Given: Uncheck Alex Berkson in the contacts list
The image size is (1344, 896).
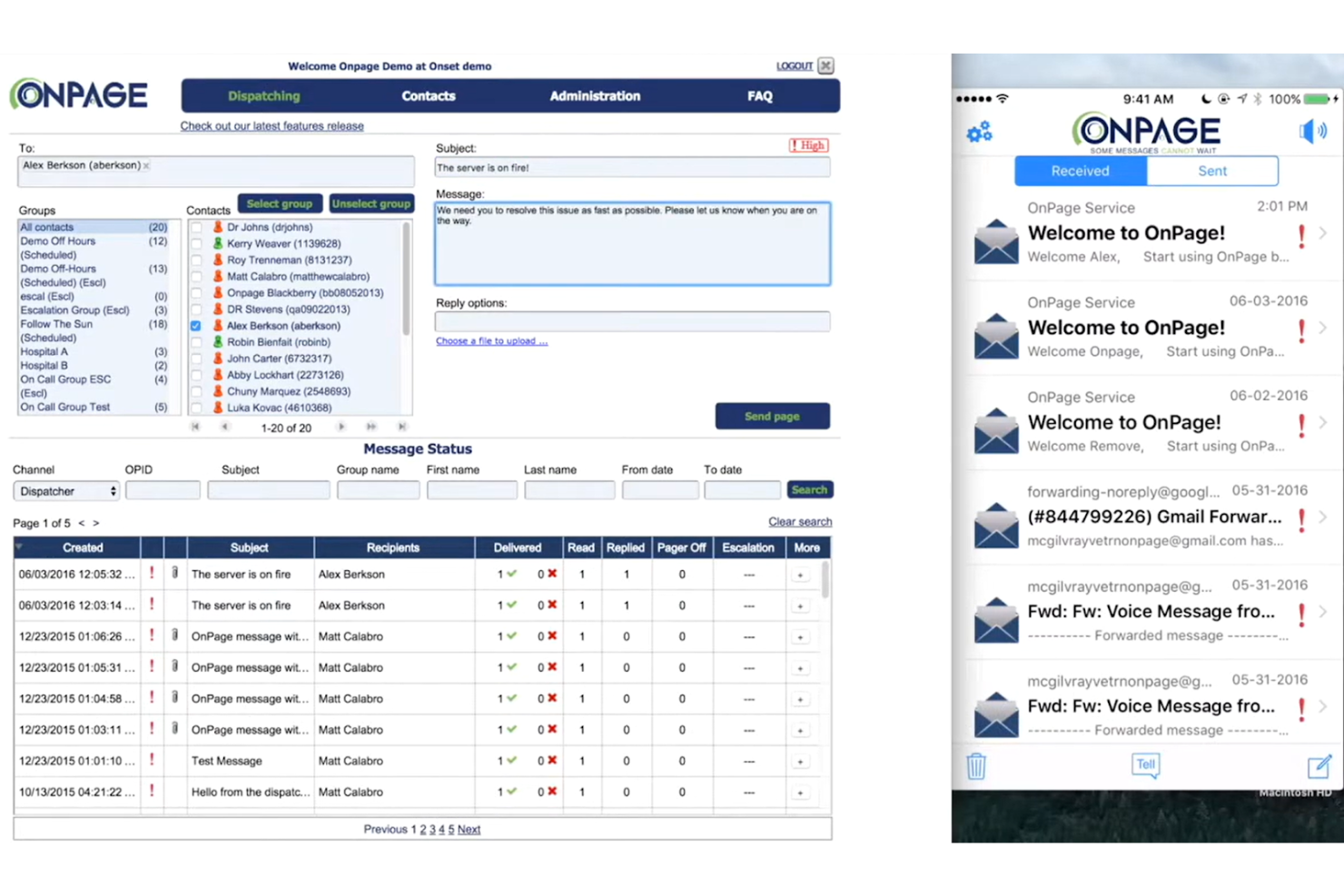Looking at the screenshot, I should (196, 325).
